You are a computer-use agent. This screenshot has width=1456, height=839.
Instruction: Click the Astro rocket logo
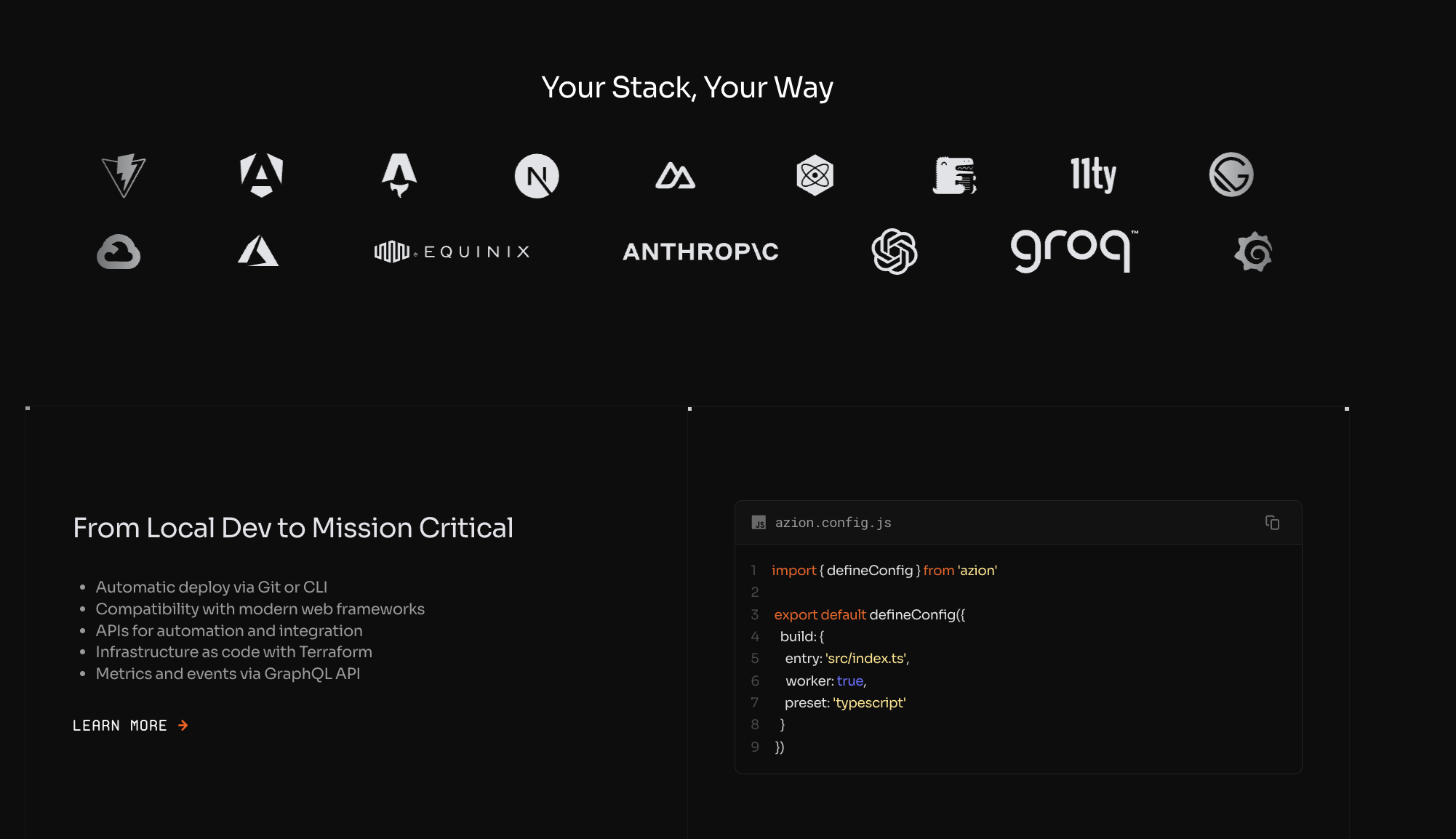(x=399, y=175)
